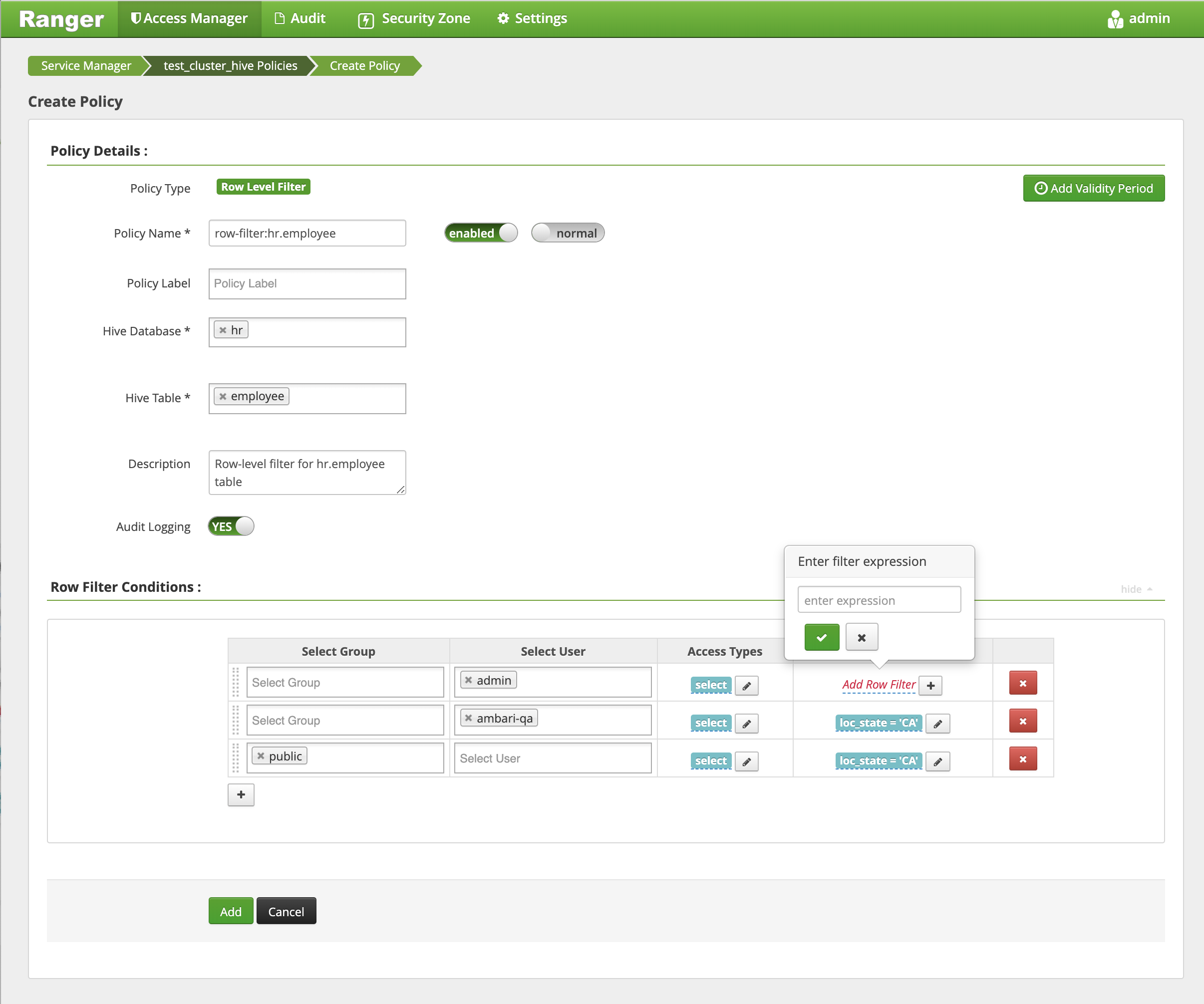Remove the admin user tag
Screen dimensions: 1204x1004
(468, 680)
